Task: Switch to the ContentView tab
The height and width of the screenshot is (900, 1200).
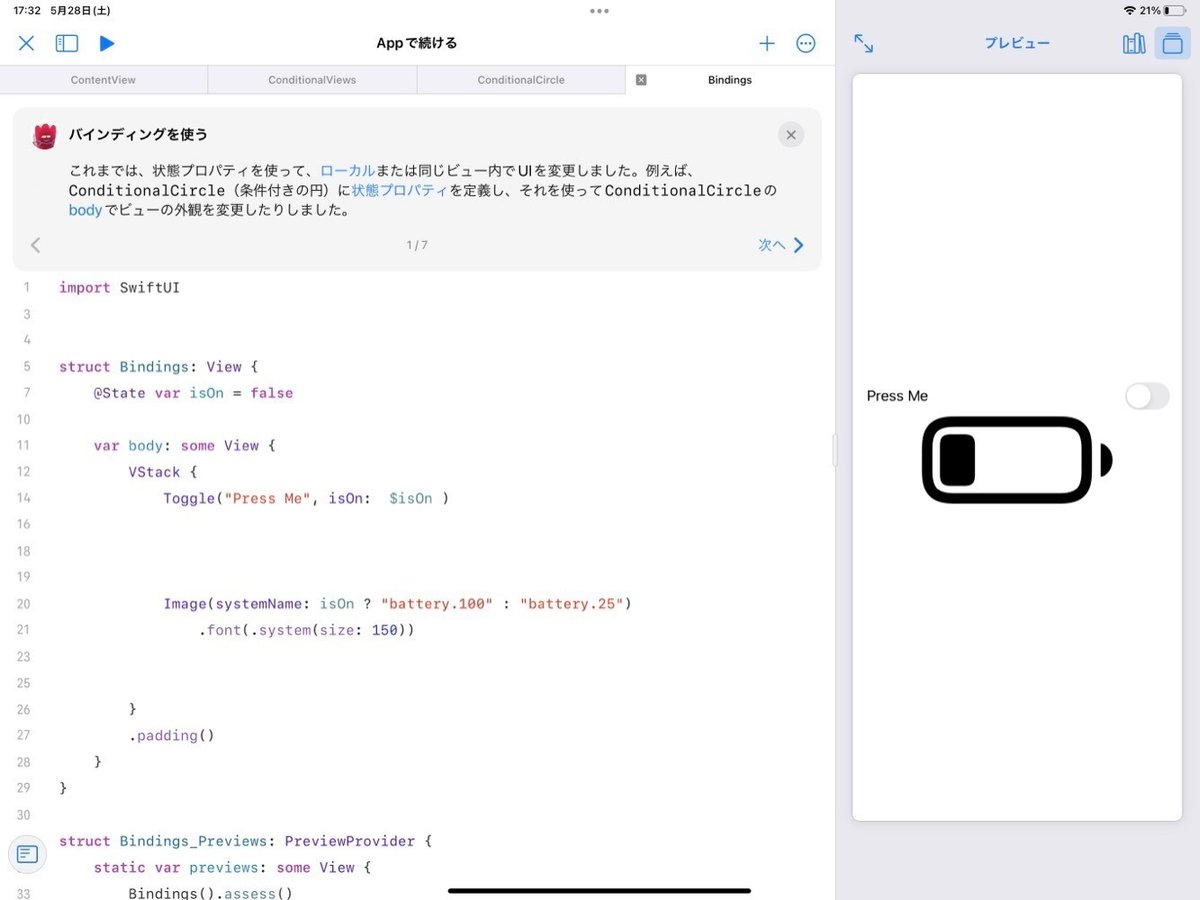Action: [103, 80]
